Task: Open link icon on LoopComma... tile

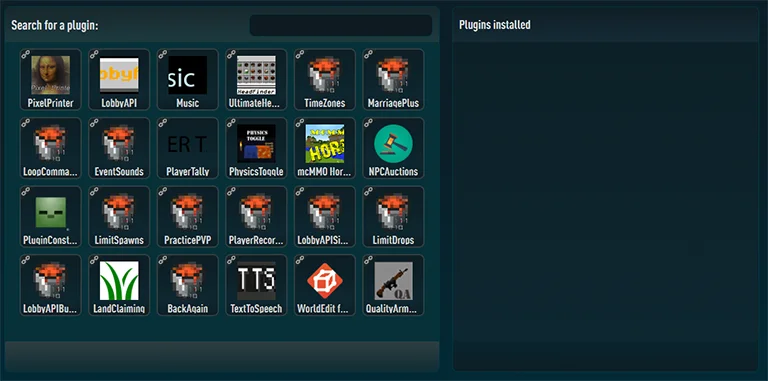Action: (25, 122)
